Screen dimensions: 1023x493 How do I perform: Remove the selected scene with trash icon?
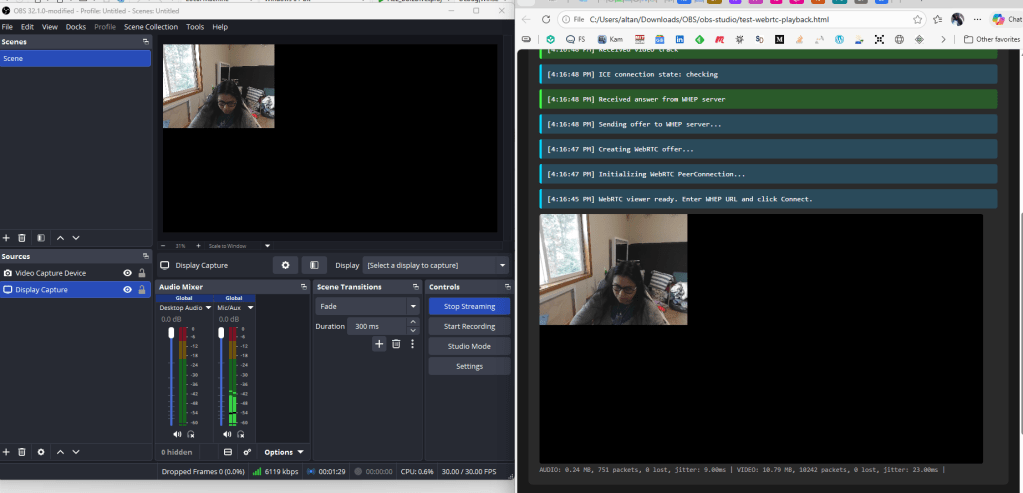(22, 238)
